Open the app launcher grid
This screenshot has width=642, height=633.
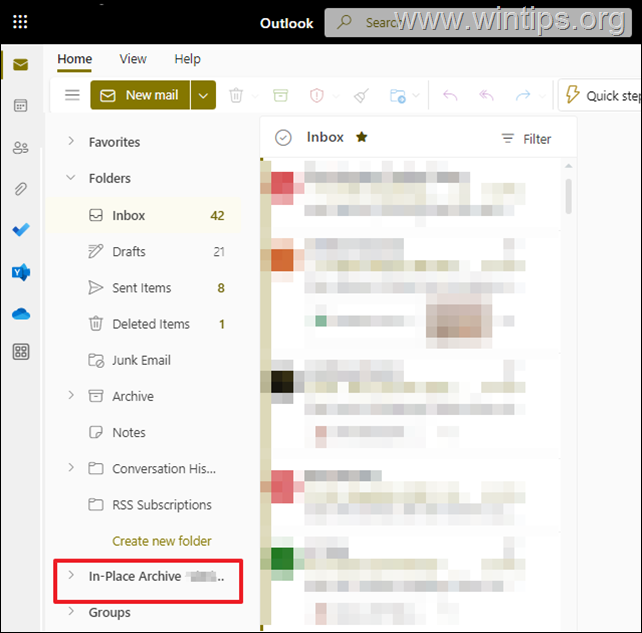click(x=20, y=22)
